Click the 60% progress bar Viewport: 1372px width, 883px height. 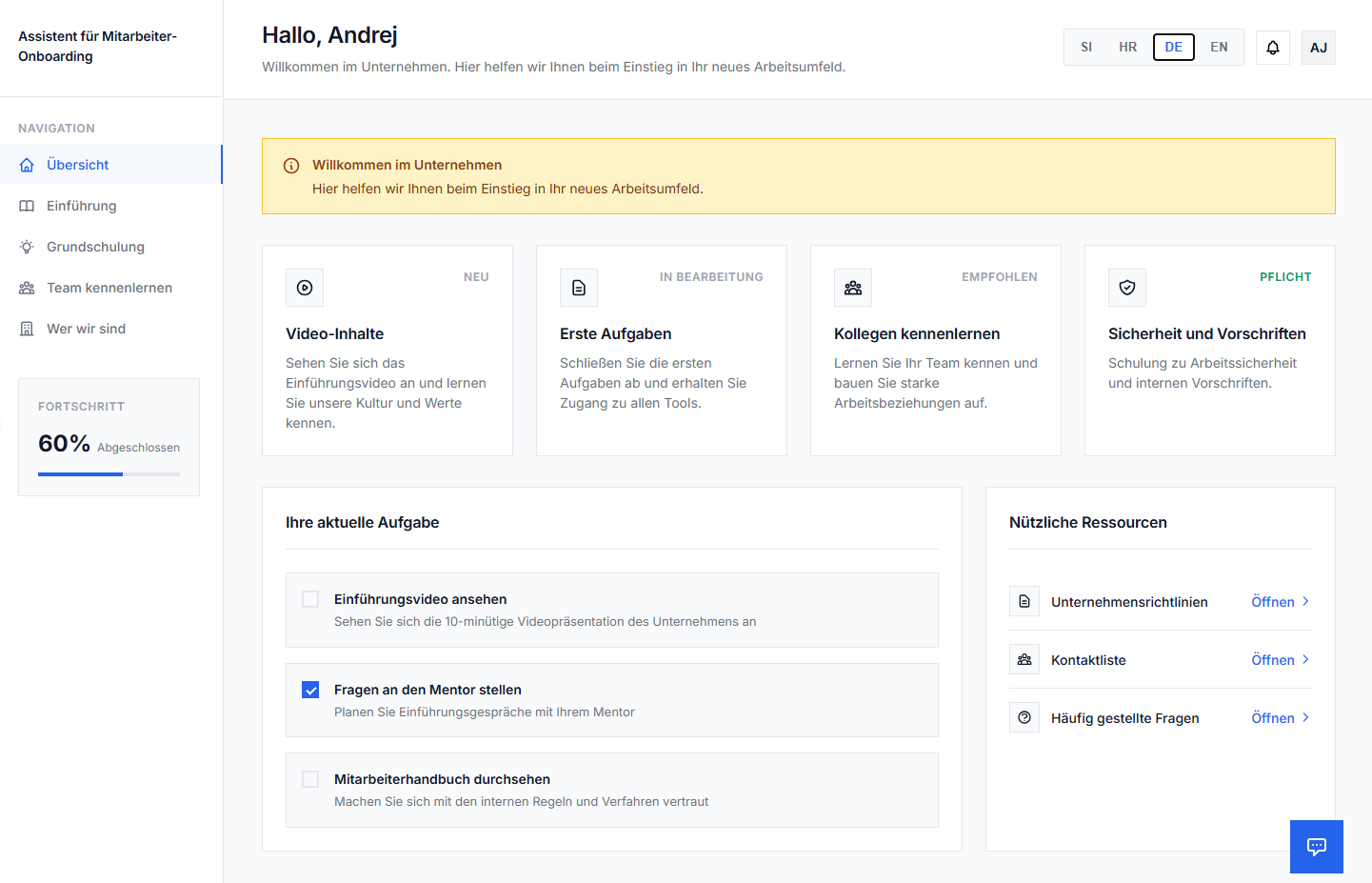click(108, 472)
